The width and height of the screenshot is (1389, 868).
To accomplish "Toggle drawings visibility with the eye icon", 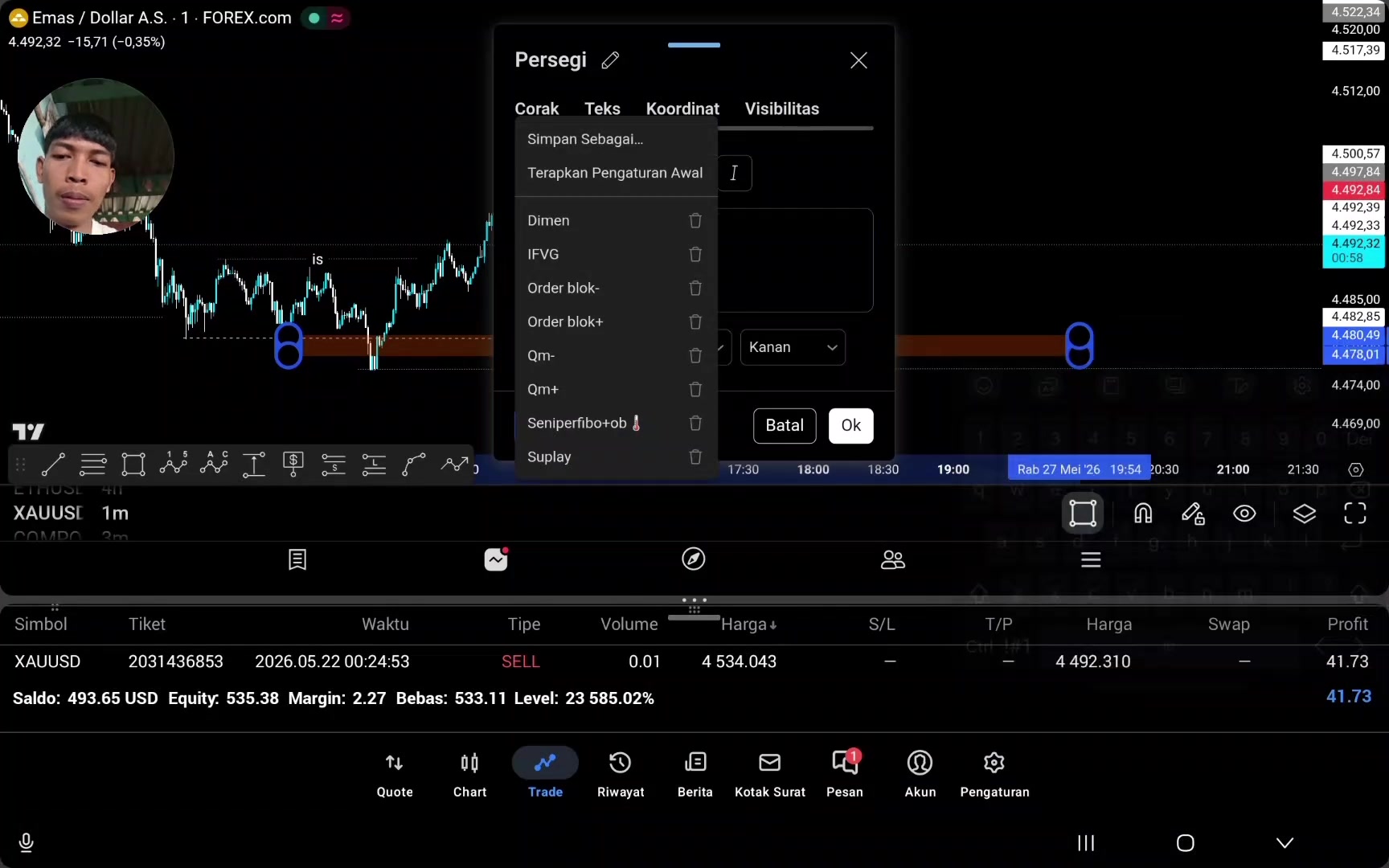I will click(x=1244, y=514).
